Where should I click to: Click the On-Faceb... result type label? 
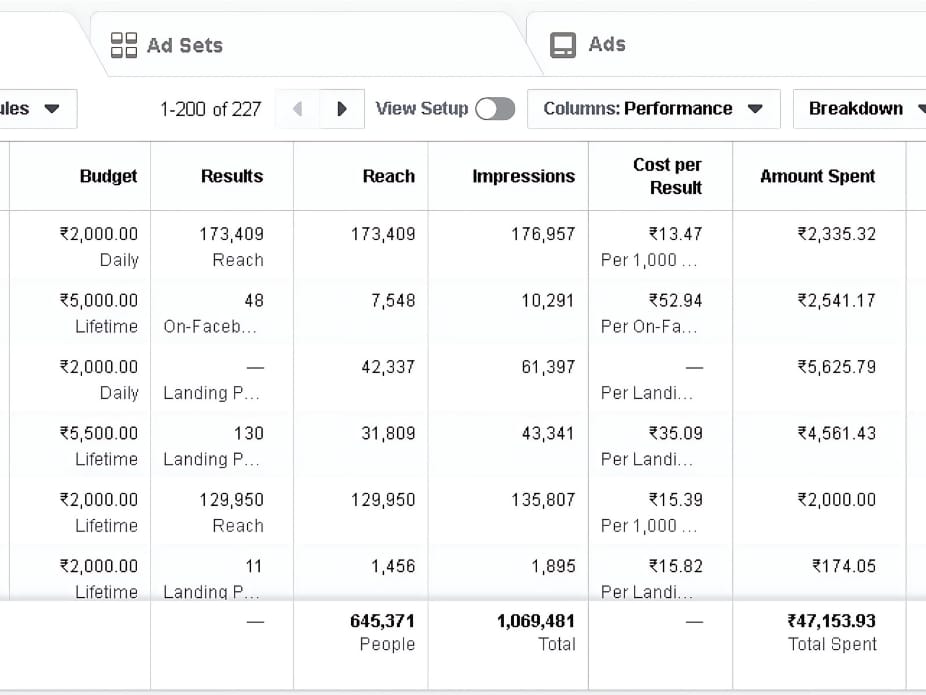[210, 327]
